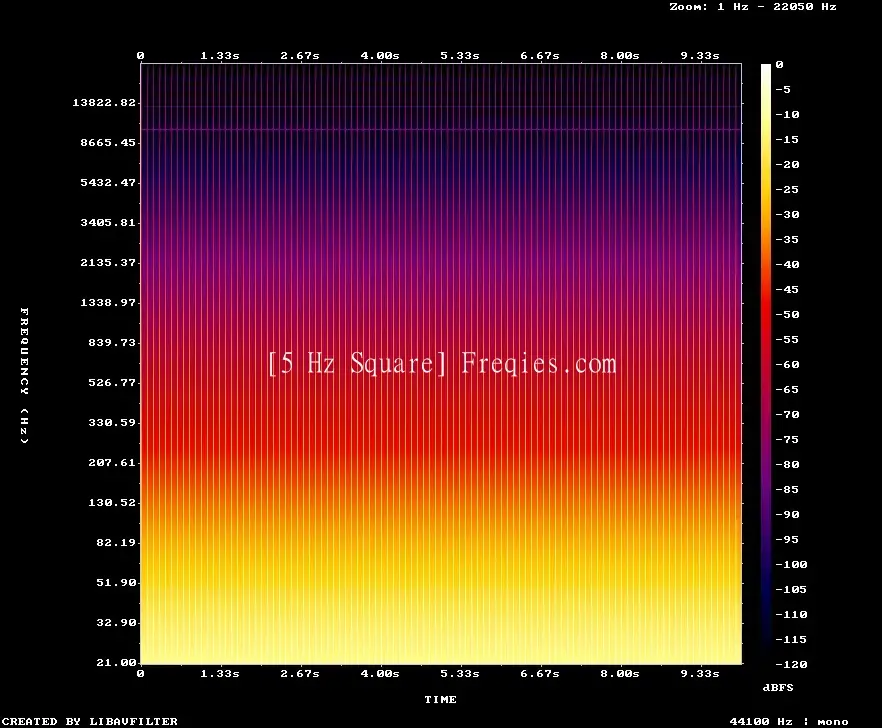Click the -90 dBFS legend label
This screenshot has height=728, width=882.
787,514
